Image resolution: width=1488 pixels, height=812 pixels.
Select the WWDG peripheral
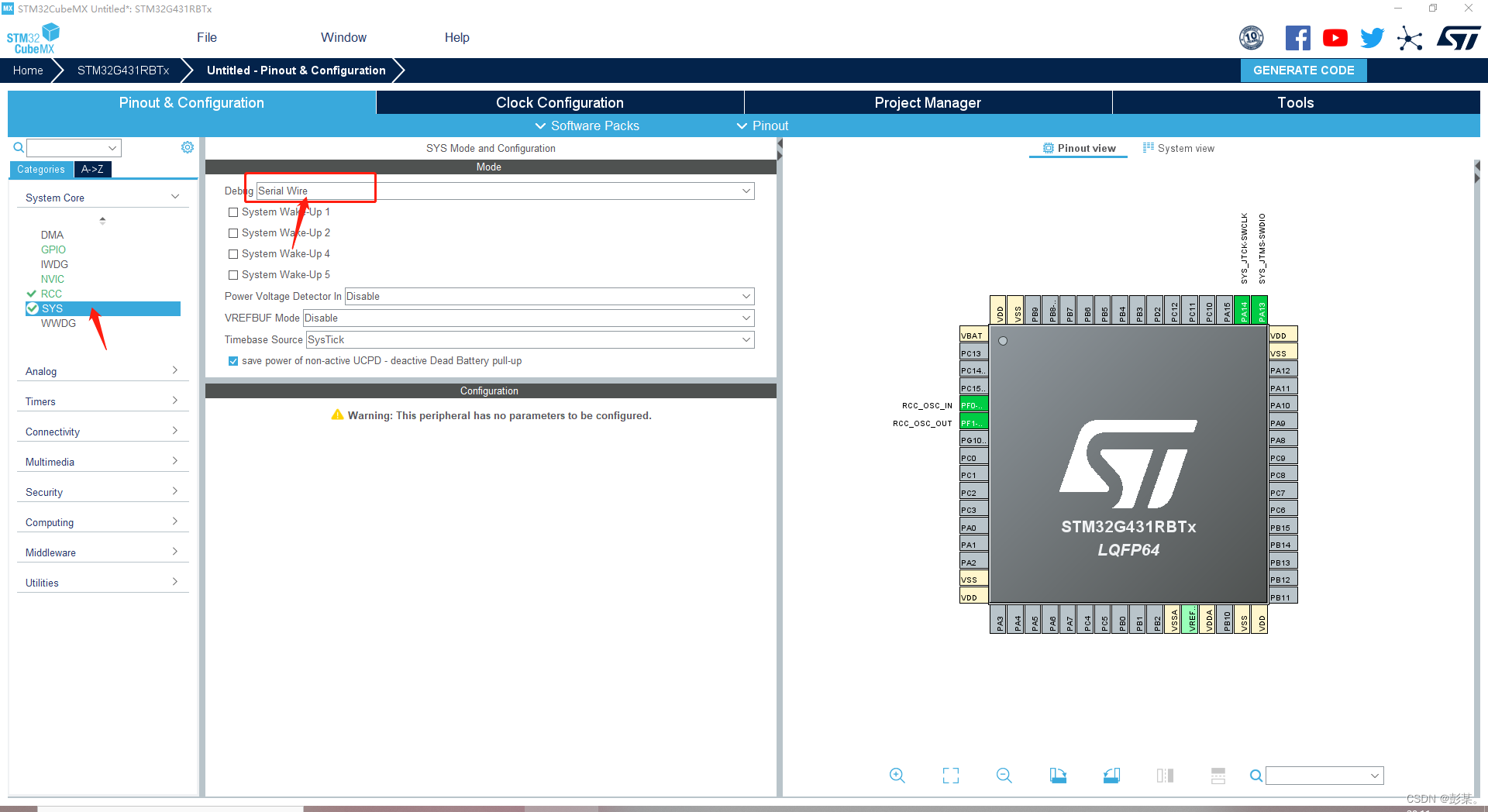tap(58, 323)
